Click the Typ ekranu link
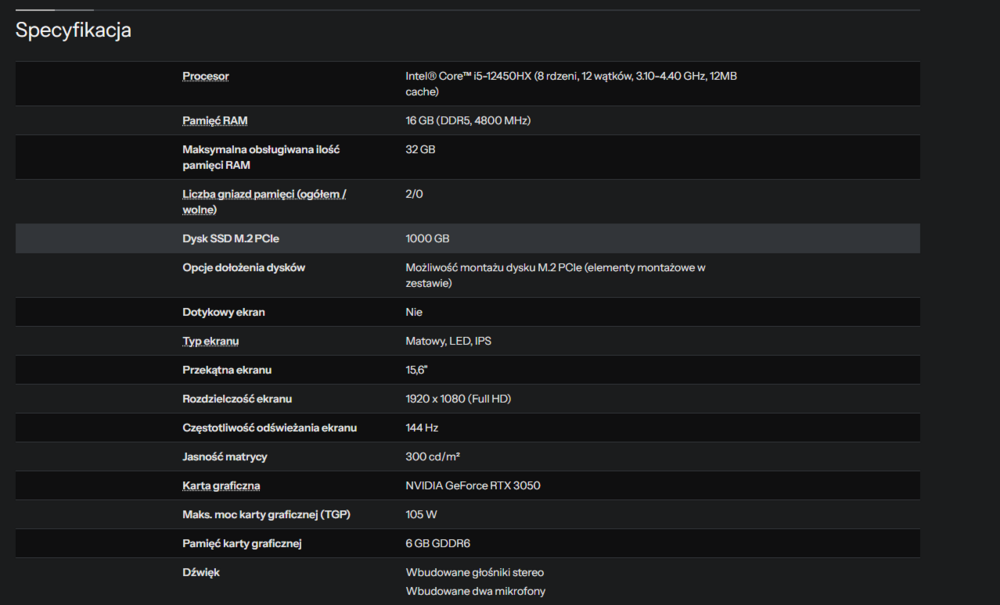Viewport: 1000px width, 605px height. [210, 341]
